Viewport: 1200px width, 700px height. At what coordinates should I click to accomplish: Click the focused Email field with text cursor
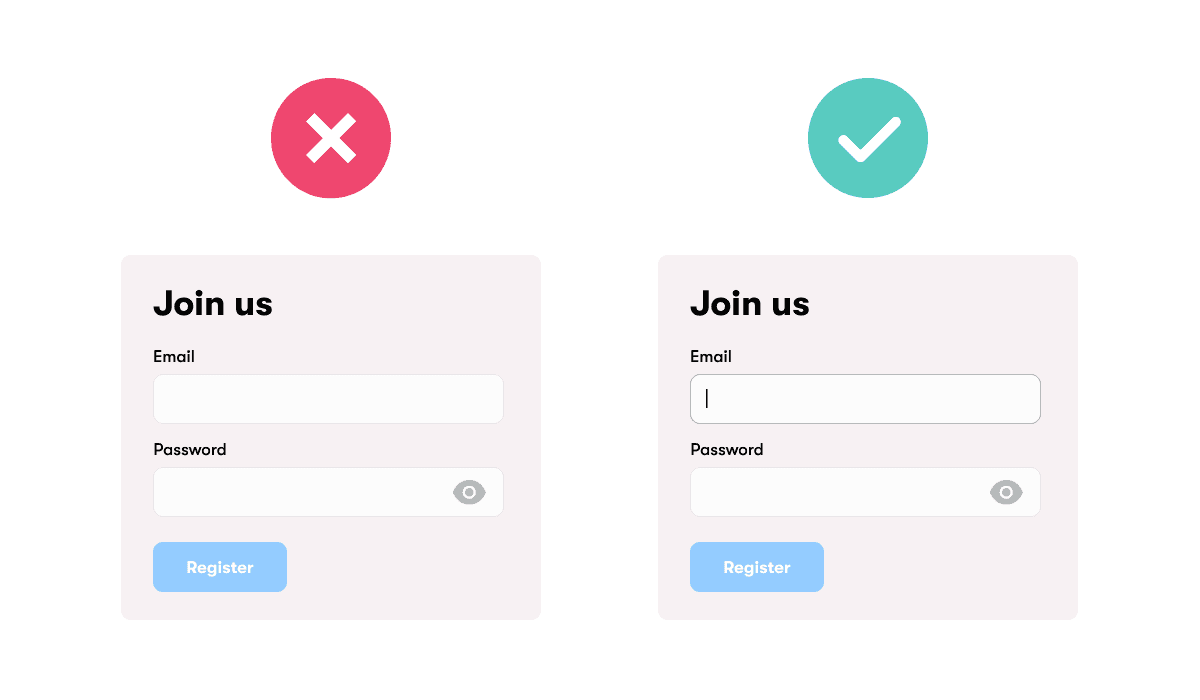[x=865, y=399]
